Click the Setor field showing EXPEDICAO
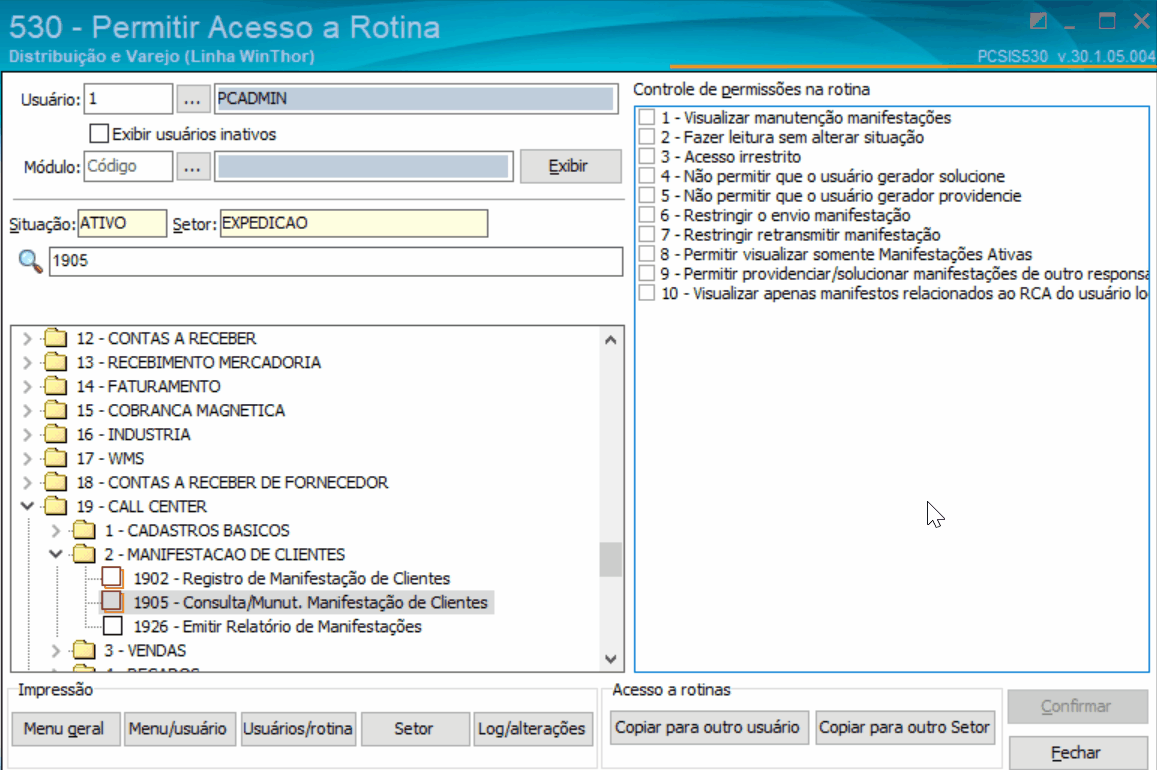1157x770 pixels. (x=353, y=223)
